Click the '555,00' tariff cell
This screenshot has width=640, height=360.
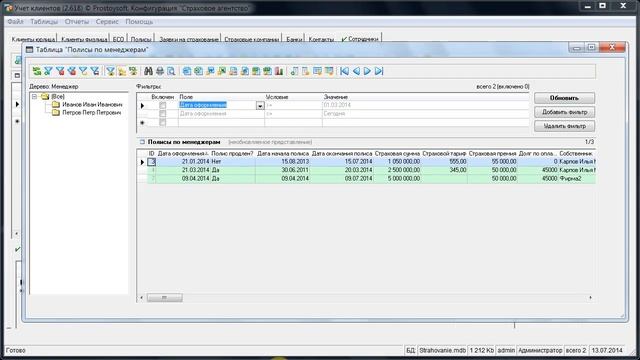pyautogui.click(x=444, y=162)
